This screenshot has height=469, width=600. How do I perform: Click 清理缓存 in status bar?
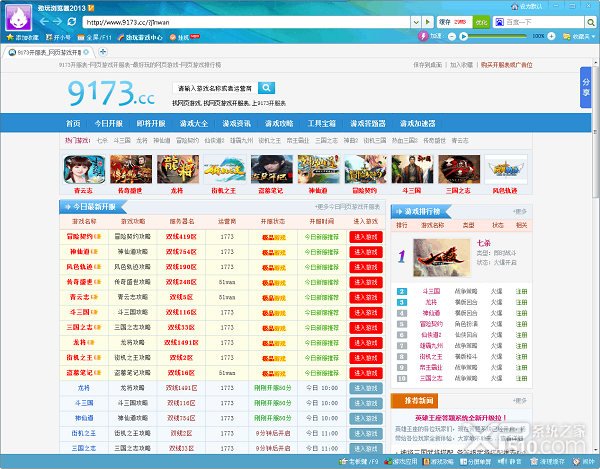click(547, 462)
